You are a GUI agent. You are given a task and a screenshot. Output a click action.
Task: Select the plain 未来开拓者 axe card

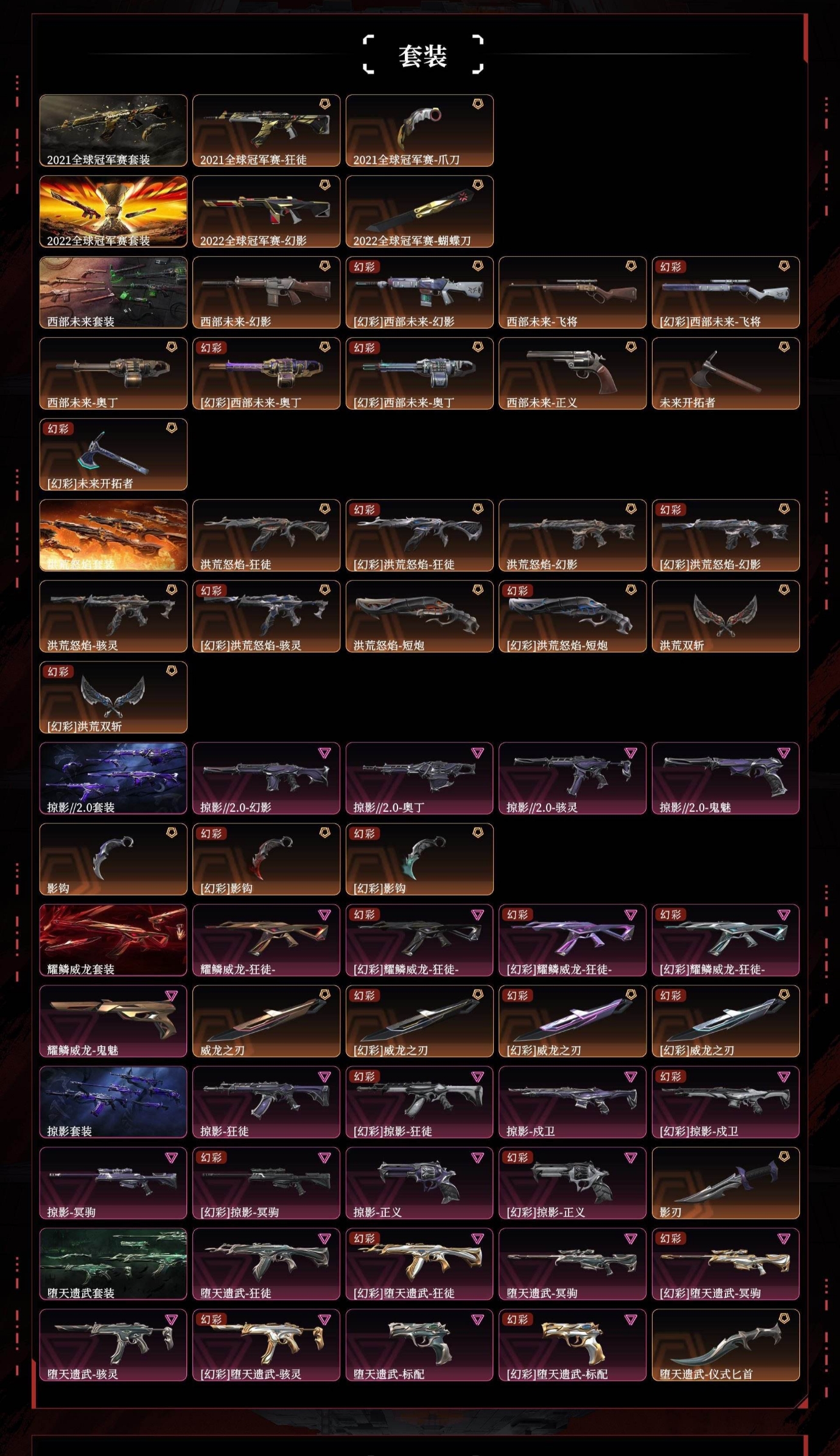click(x=726, y=373)
